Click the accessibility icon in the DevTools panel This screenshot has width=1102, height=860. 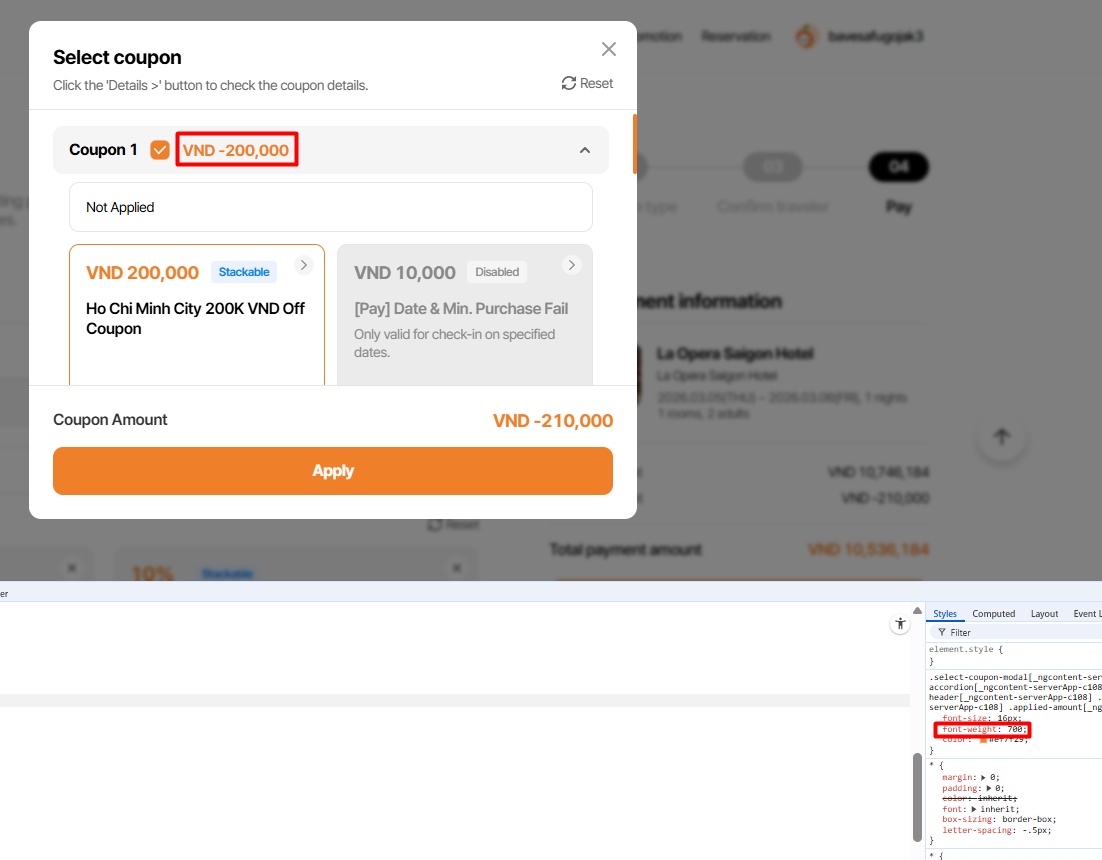coord(900,624)
